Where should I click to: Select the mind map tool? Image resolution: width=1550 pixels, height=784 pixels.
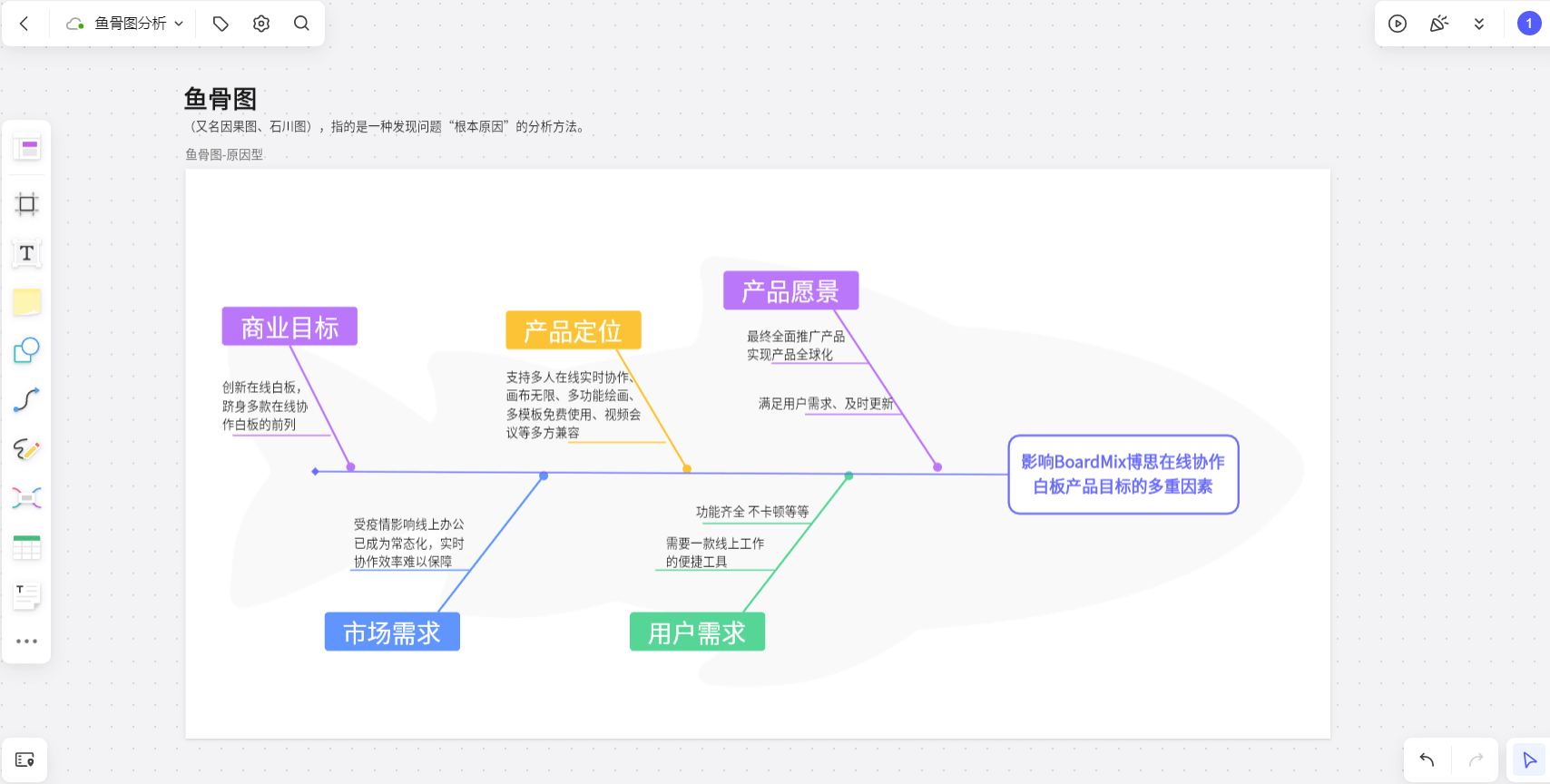tap(27, 498)
